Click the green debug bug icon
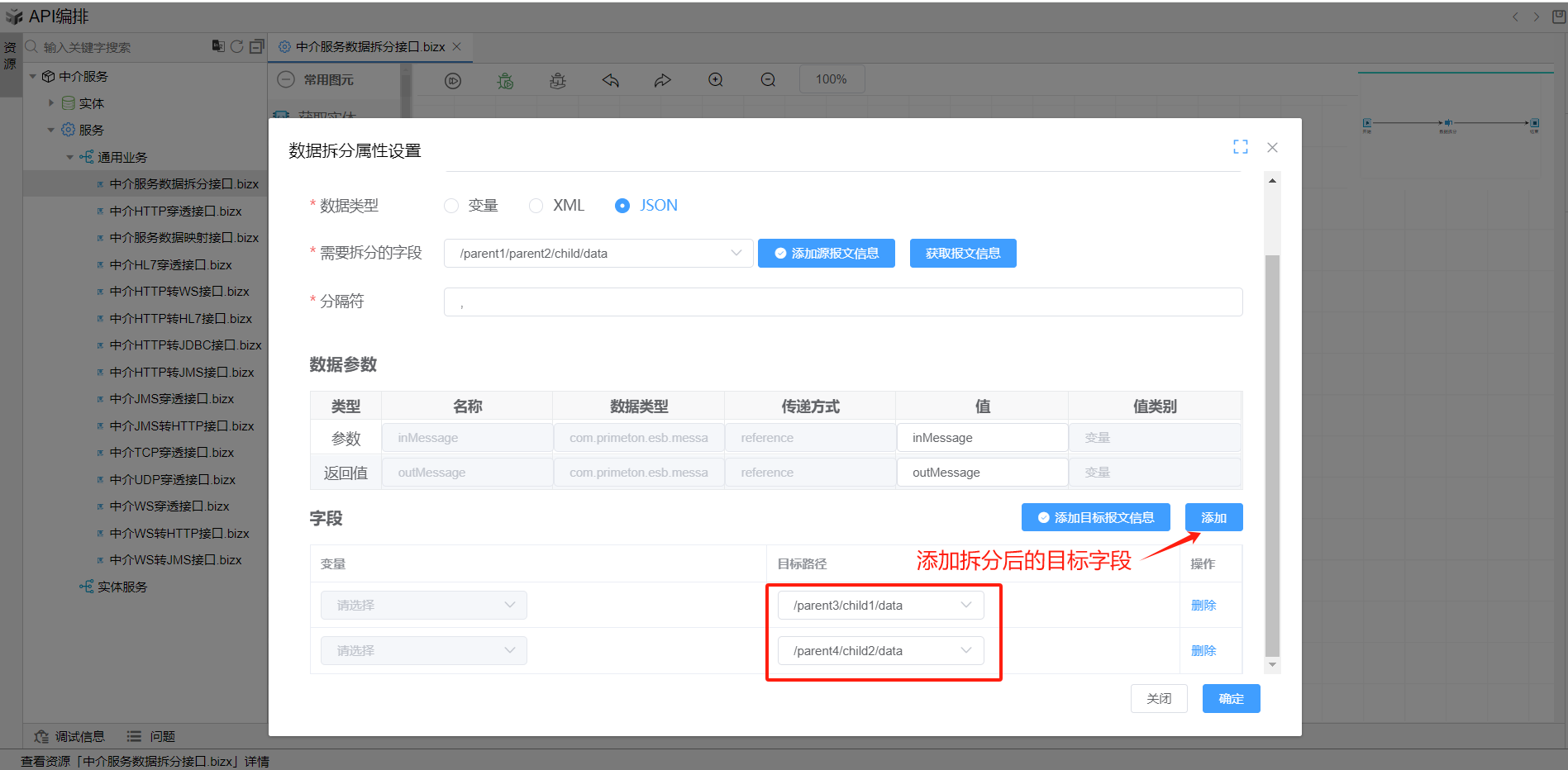 (x=505, y=80)
